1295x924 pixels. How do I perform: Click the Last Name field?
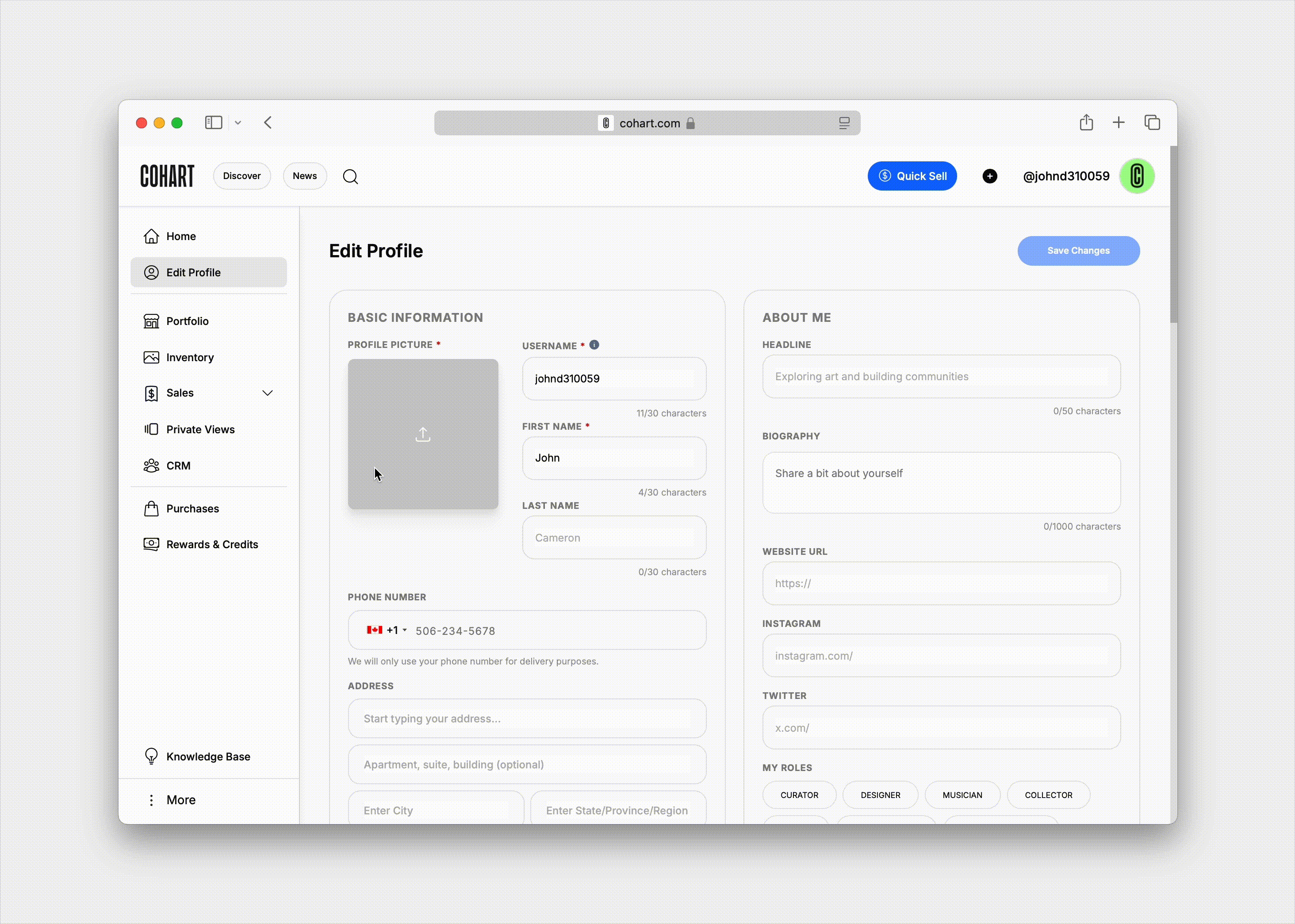point(614,538)
